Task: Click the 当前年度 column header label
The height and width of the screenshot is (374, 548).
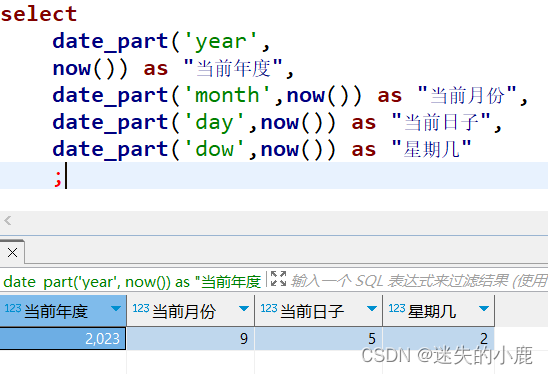Action: pyautogui.click(x=56, y=311)
